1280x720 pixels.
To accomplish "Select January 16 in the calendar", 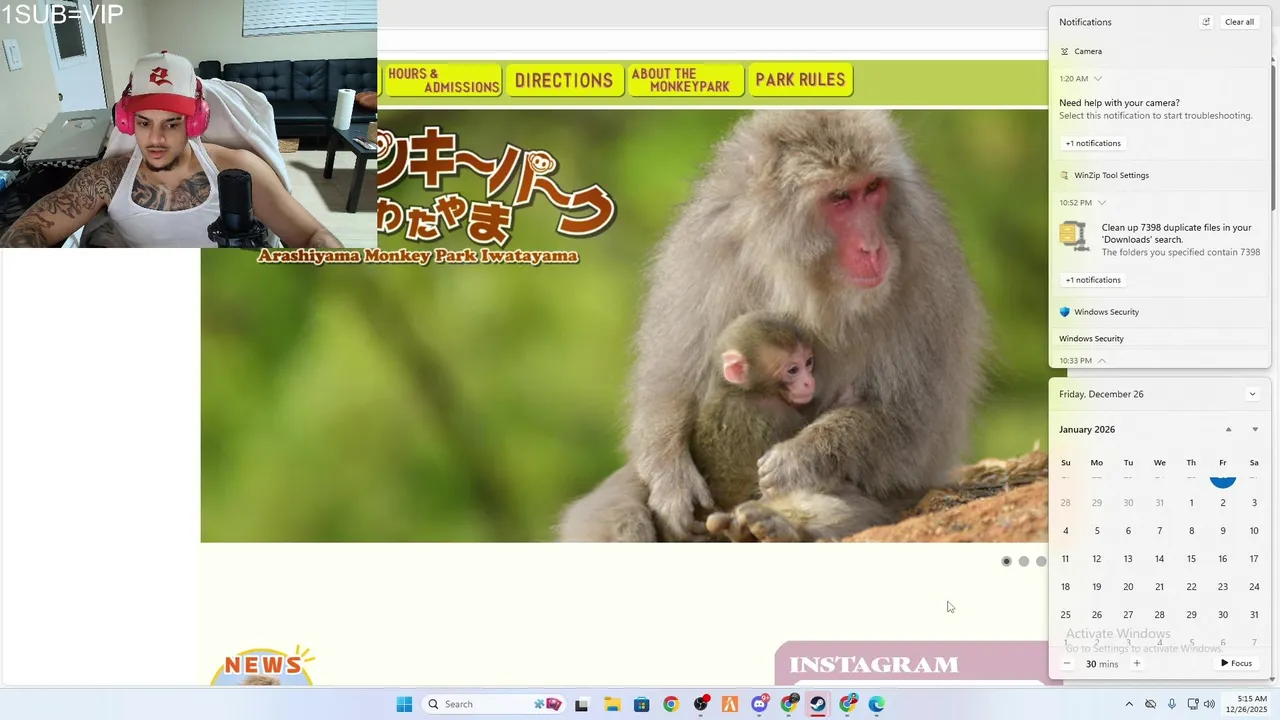I will click(x=1222, y=559).
